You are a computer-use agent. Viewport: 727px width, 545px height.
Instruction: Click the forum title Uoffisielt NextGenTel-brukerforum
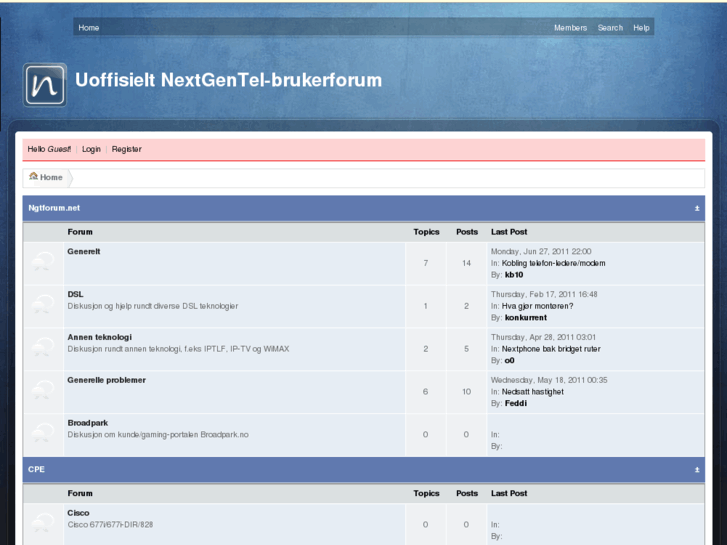click(x=229, y=80)
